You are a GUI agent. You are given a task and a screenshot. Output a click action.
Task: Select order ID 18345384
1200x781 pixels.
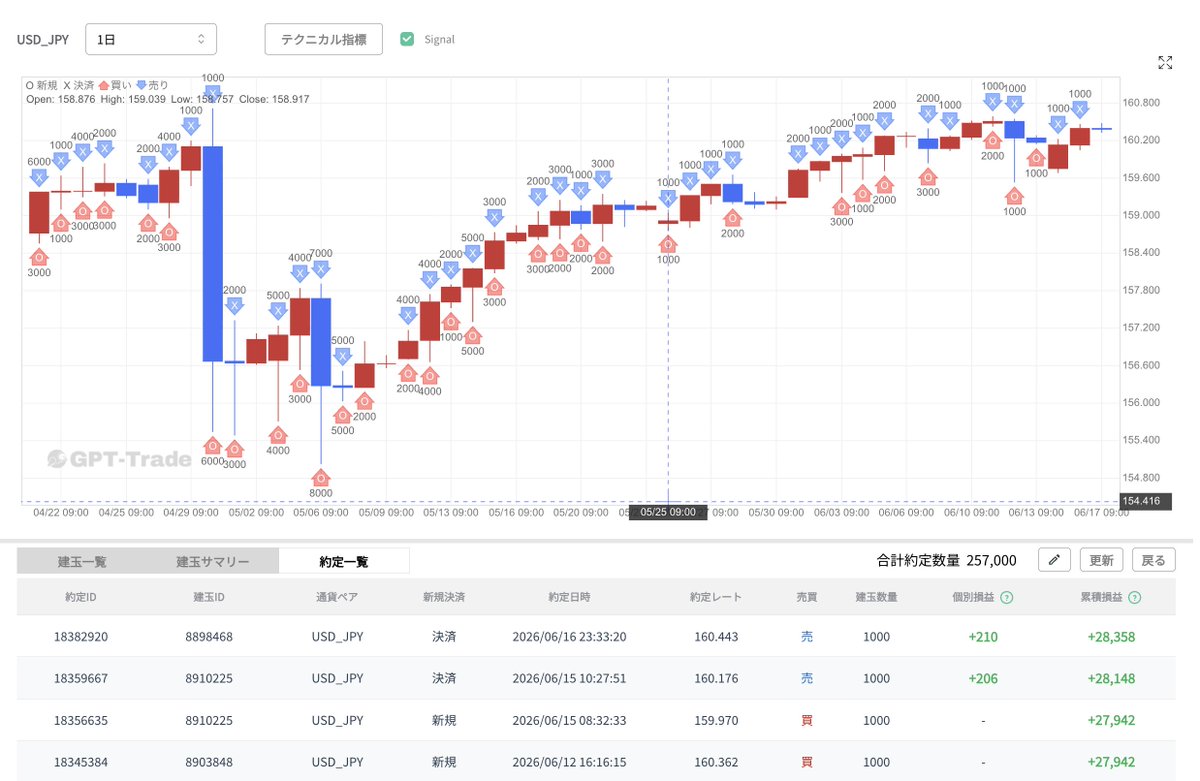(81, 762)
